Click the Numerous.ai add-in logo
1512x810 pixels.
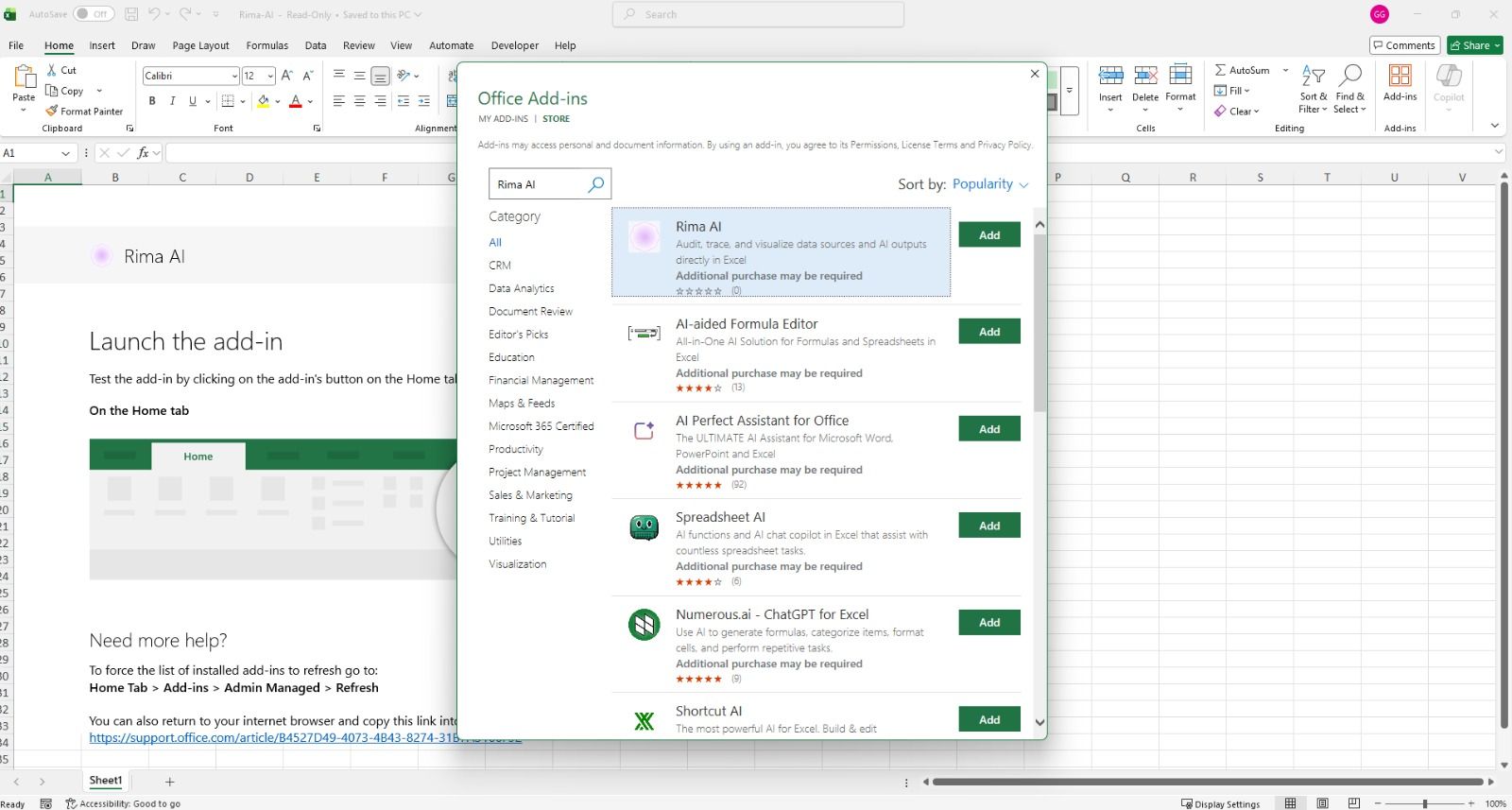coord(644,625)
